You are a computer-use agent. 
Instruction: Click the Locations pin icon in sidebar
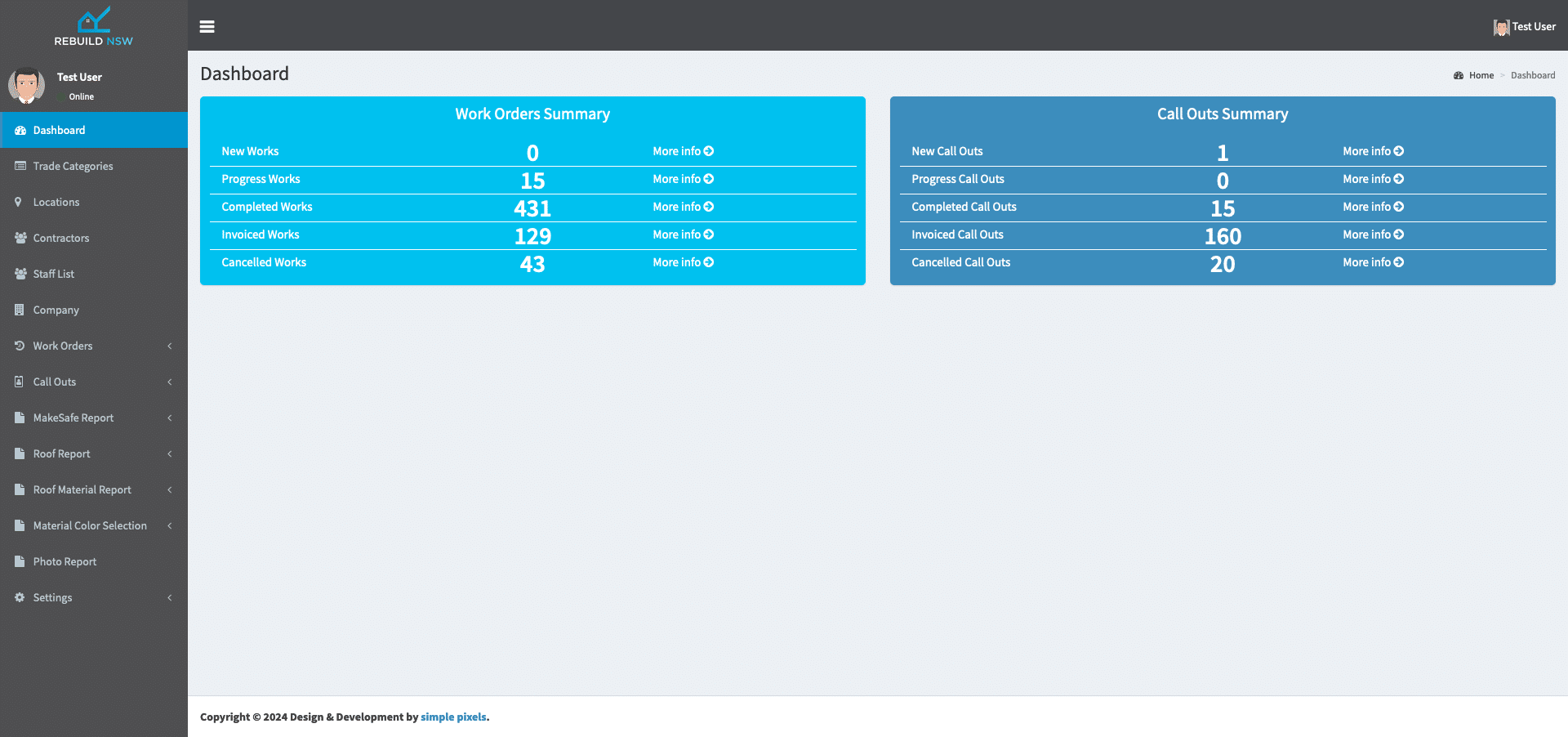coord(19,202)
